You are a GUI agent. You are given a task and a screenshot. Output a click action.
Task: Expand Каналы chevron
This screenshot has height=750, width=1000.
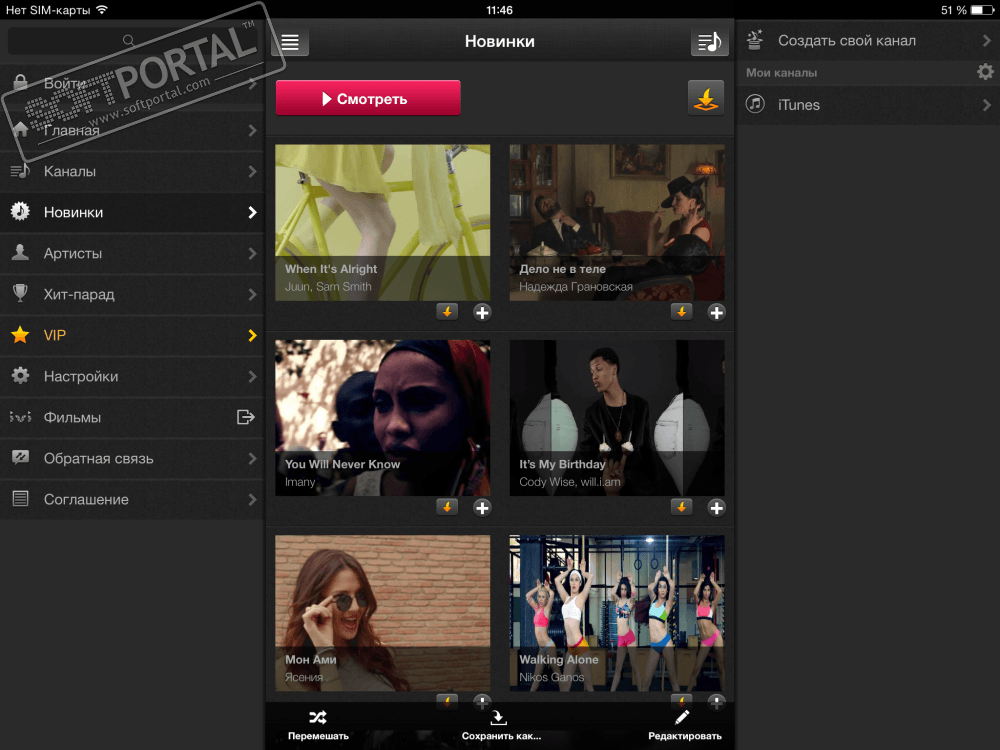(x=253, y=172)
